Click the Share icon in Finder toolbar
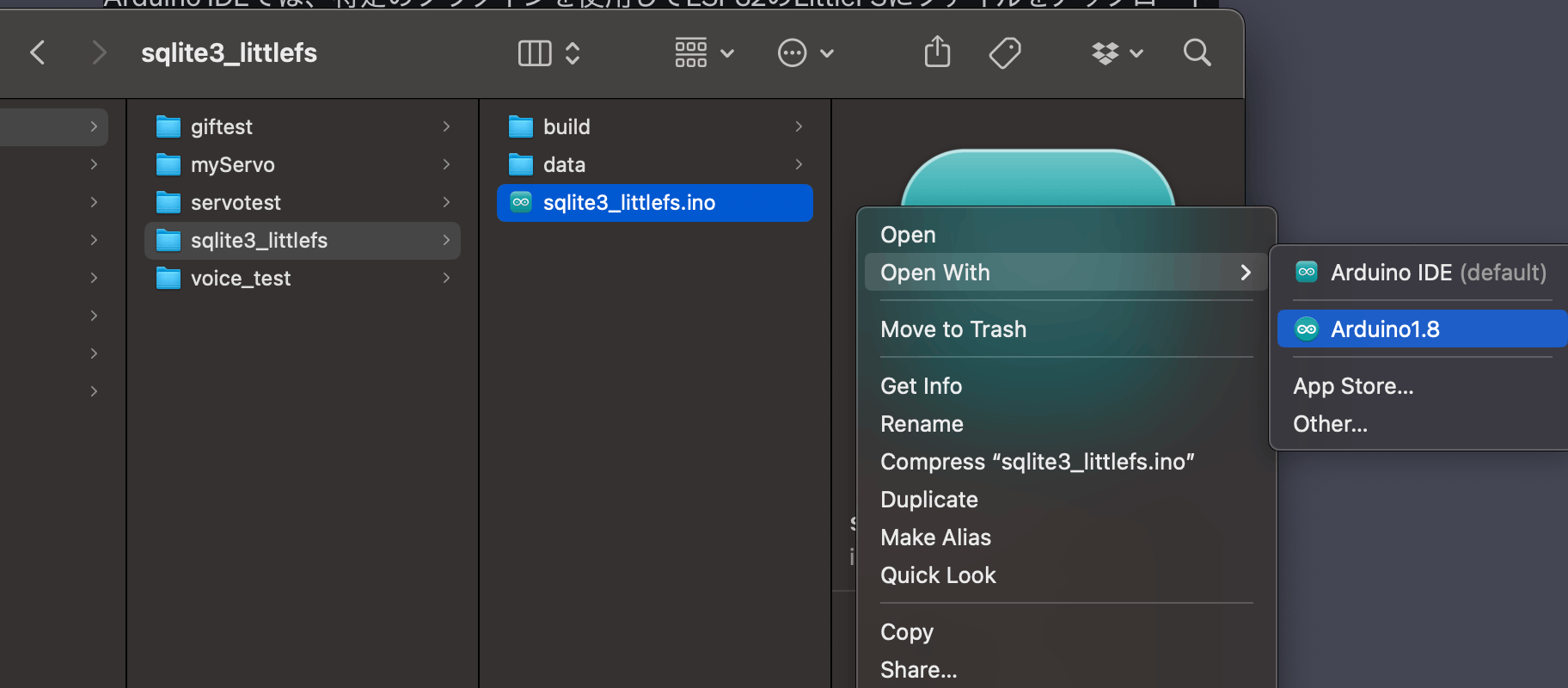This screenshot has width=1568, height=688. click(x=937, y=52)
